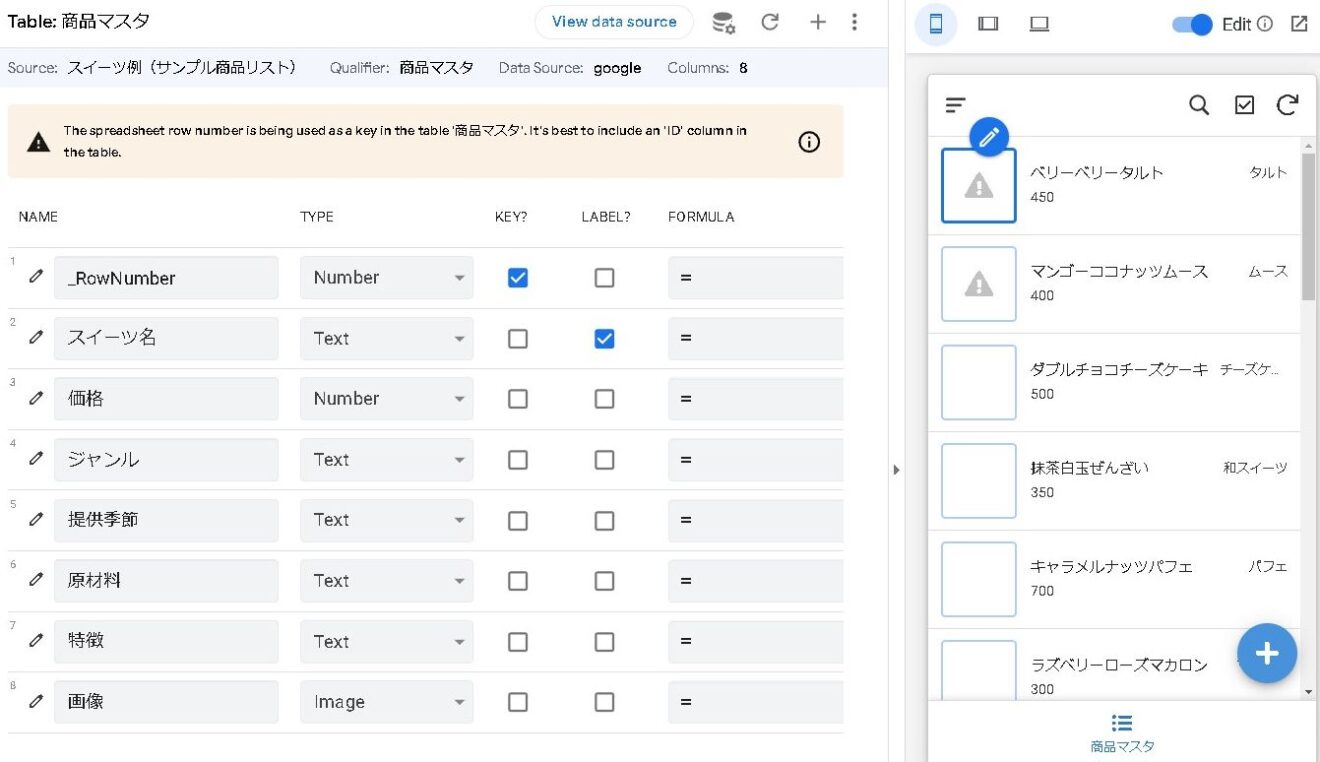Refresh the table column structure

tap(770, 21)
